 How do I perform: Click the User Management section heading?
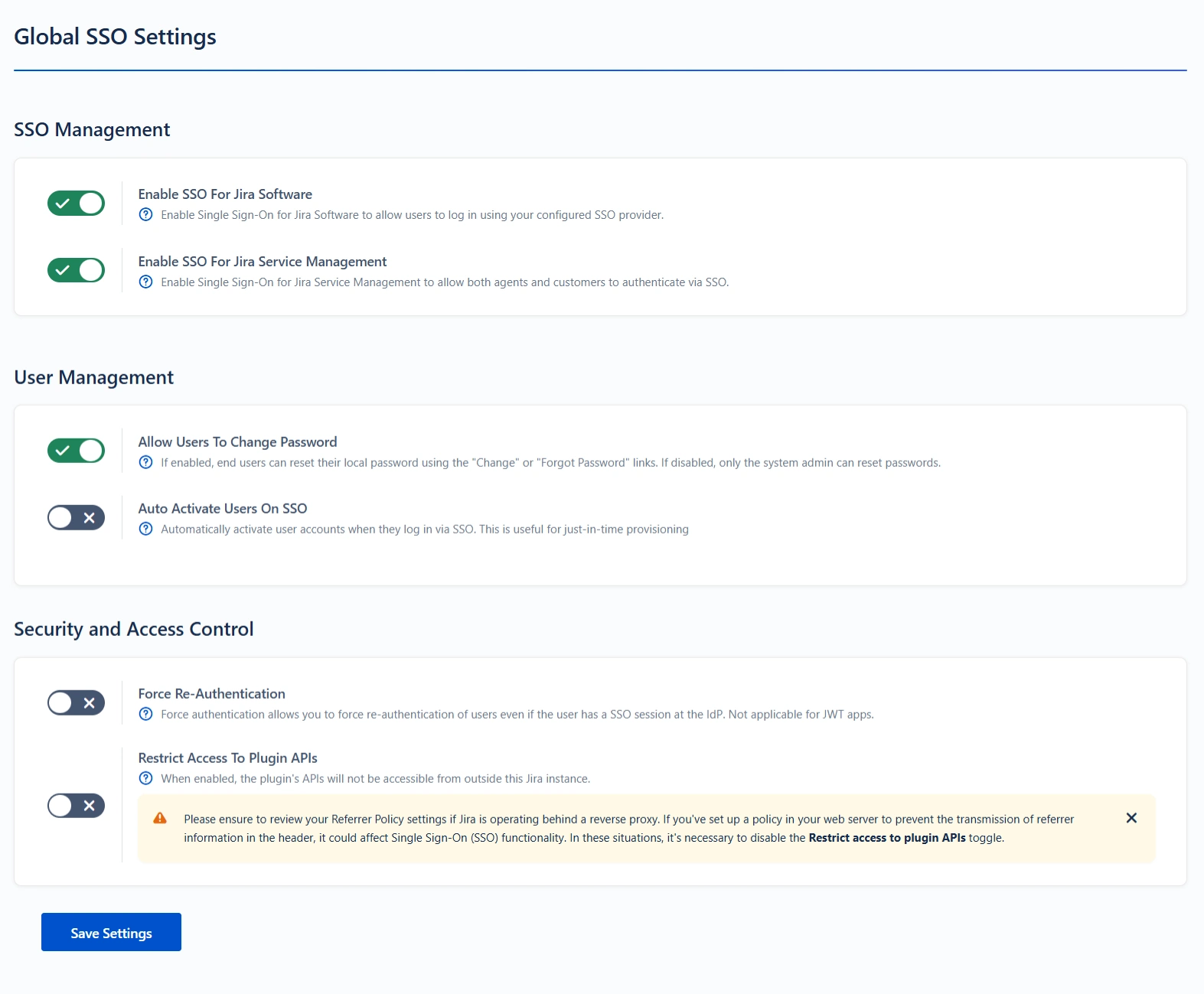[93, 378]
